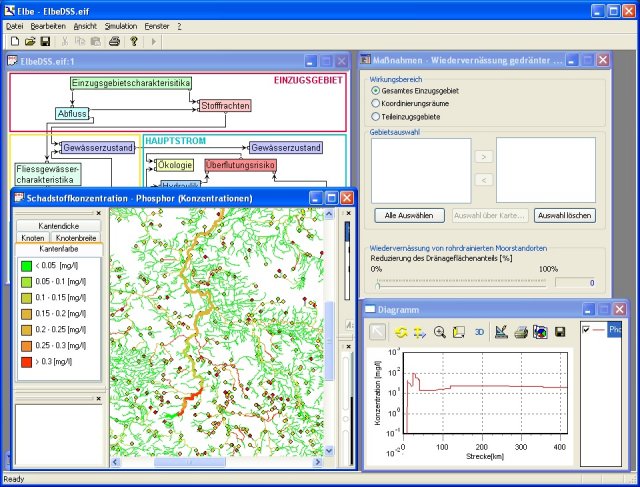Viewport: 640px width, 487px height.
Task: Select the Koordinierungsräume radio option
Action: click(x=376, y=102)
